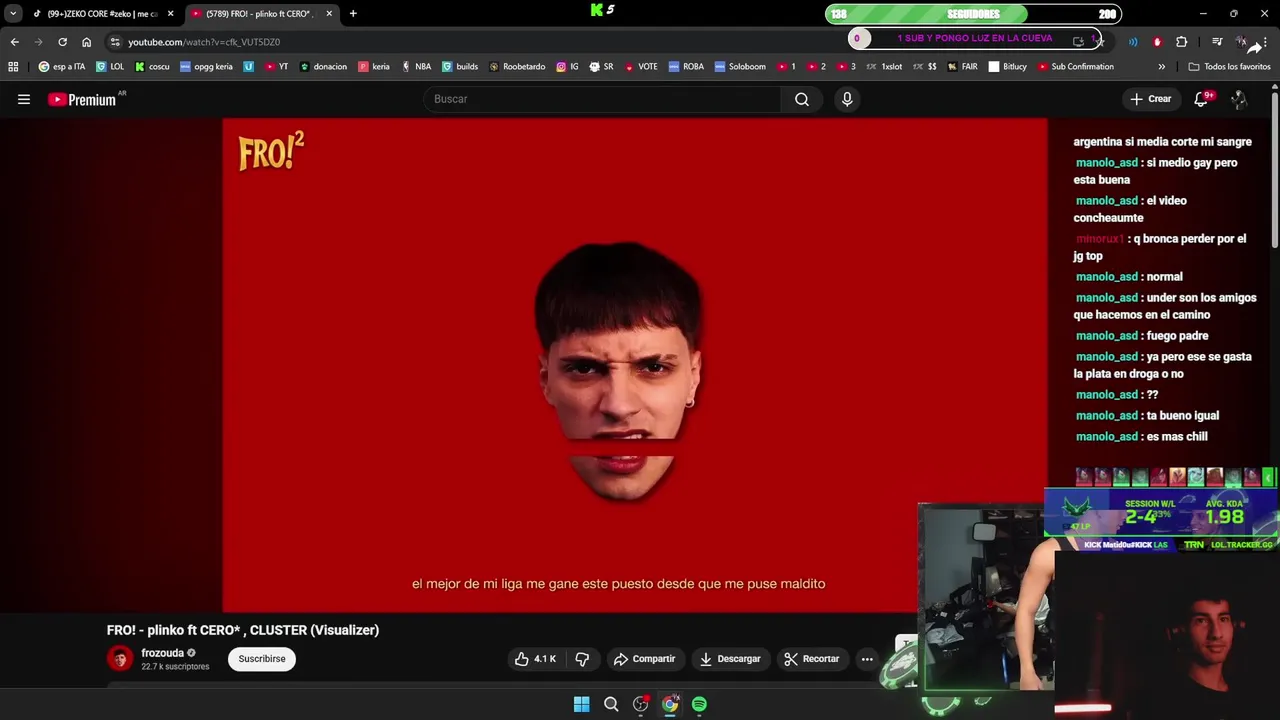Click the Crear create button

pyautogui.click(x=1151, y=99)
